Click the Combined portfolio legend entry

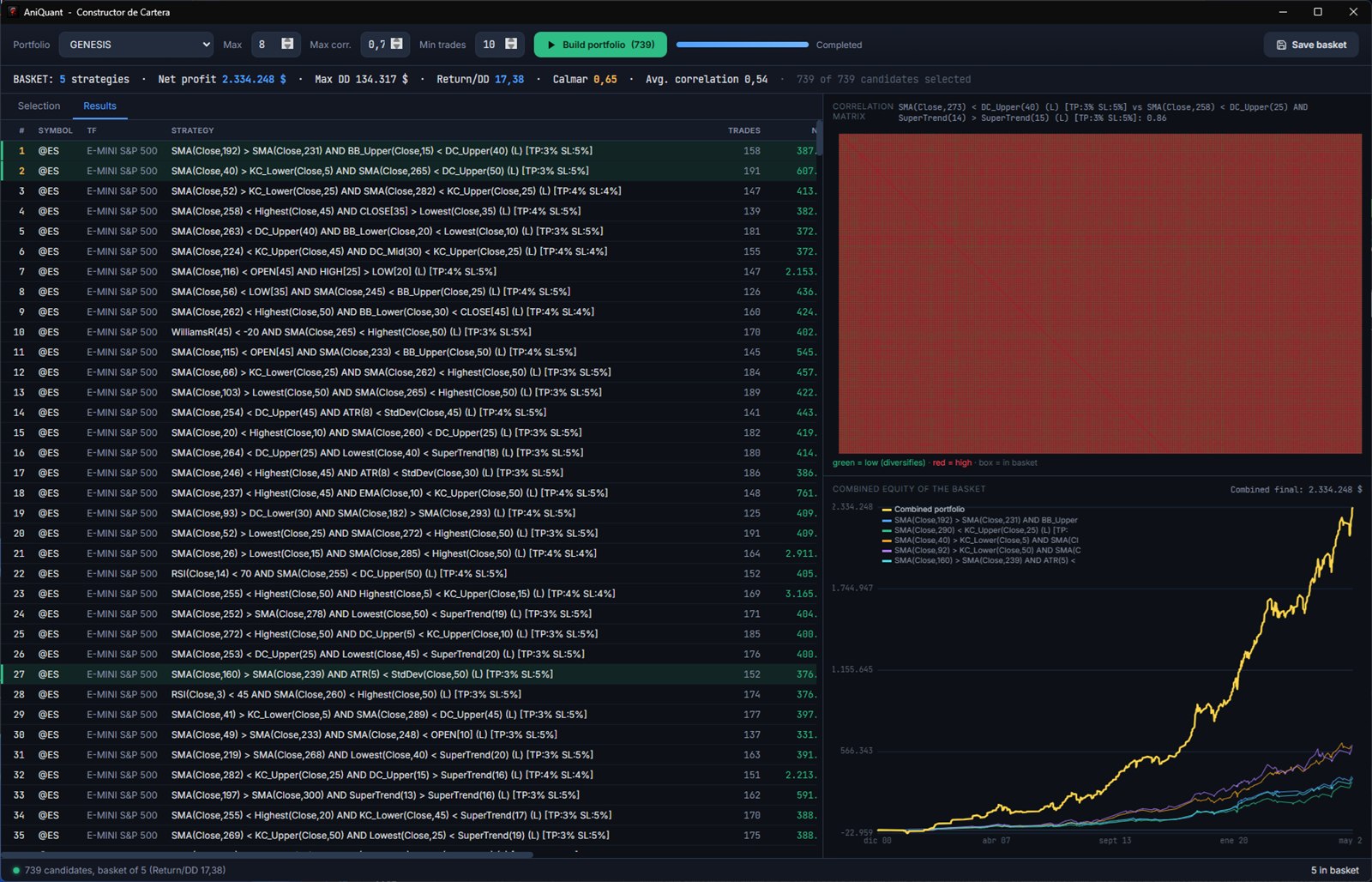[x=923, y=509]
